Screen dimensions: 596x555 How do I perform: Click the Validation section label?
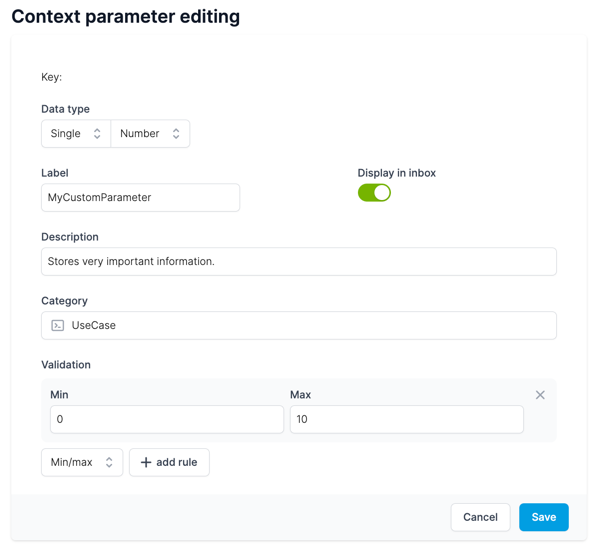point(66,365)
